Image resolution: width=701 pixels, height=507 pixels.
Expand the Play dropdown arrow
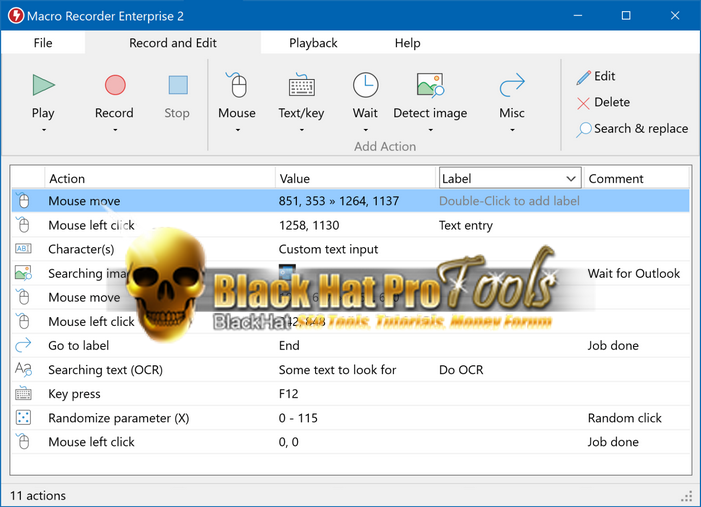[44, 130]
